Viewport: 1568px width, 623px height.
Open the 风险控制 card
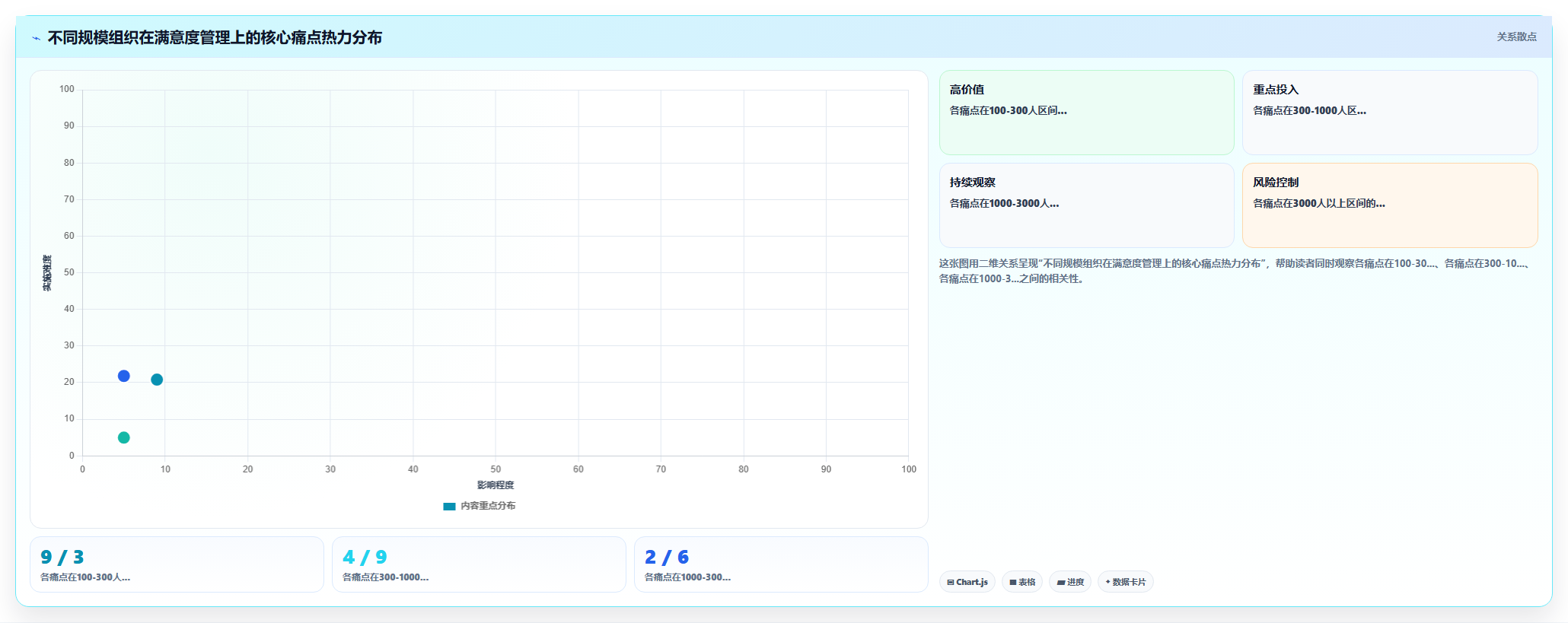tap(1390, 205)
